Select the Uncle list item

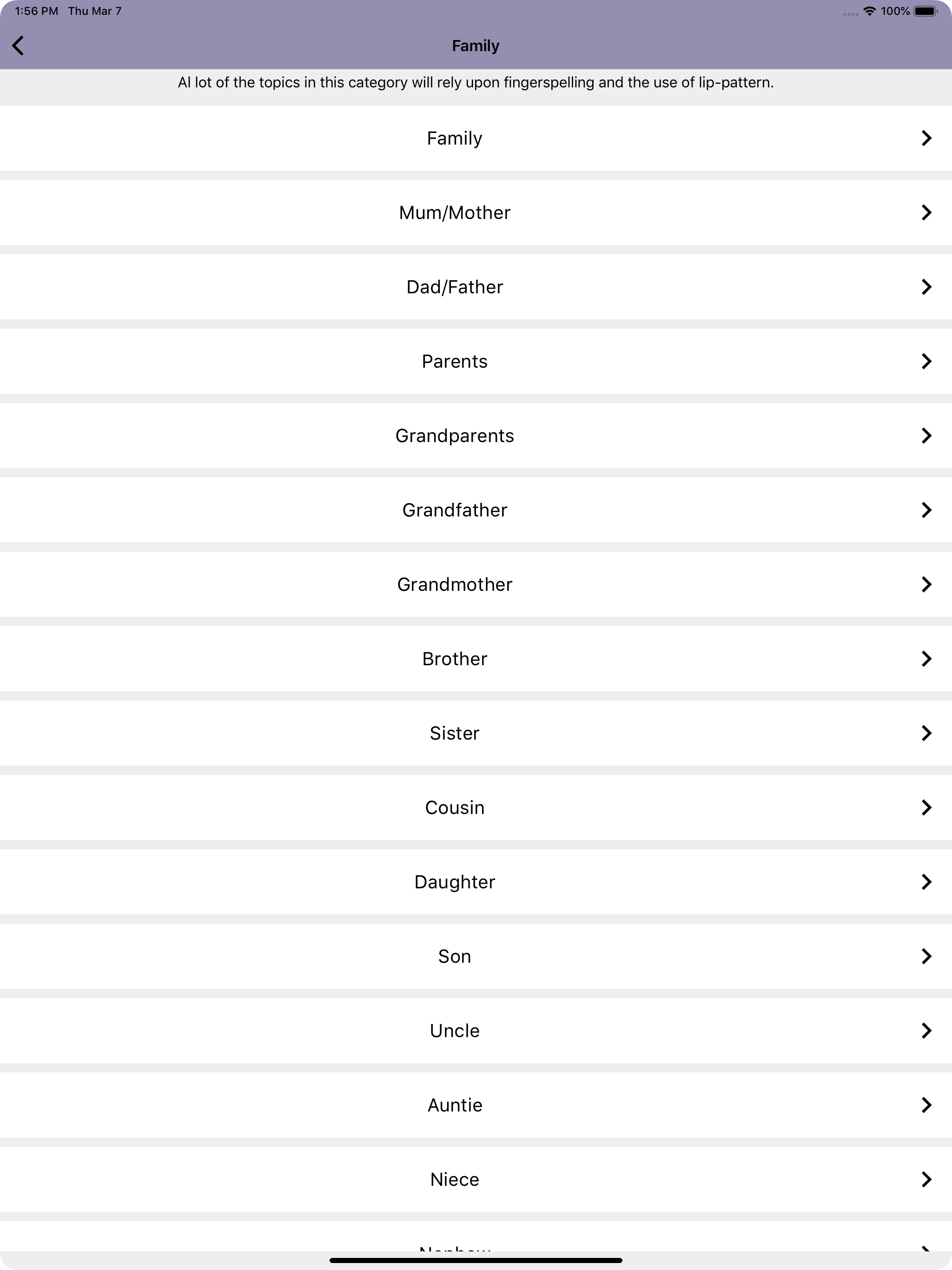476,1031
